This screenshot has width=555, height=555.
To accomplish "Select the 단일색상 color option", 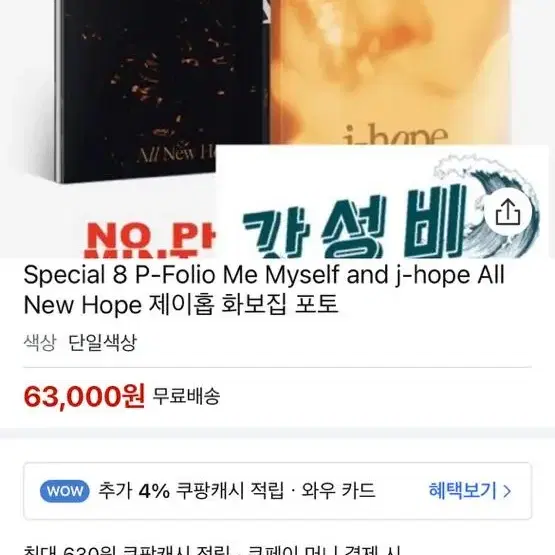I will point(102,342).
